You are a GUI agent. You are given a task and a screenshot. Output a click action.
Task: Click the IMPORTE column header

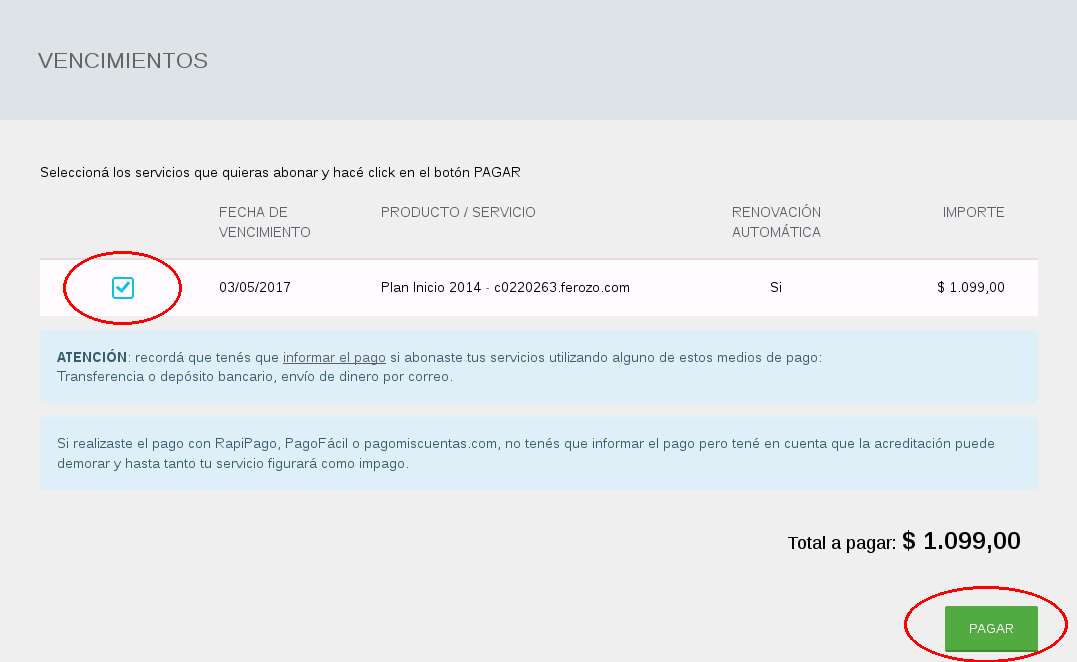click(973, 212)
